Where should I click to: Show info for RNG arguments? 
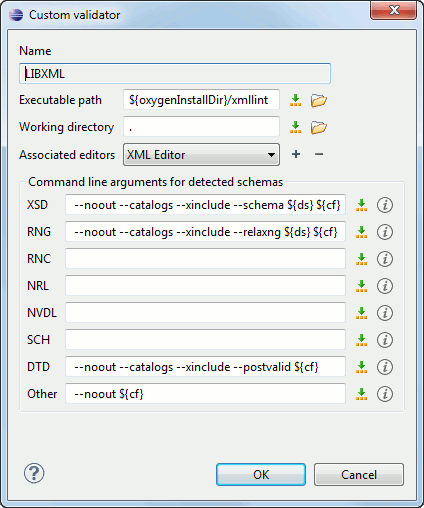[385, 232]
